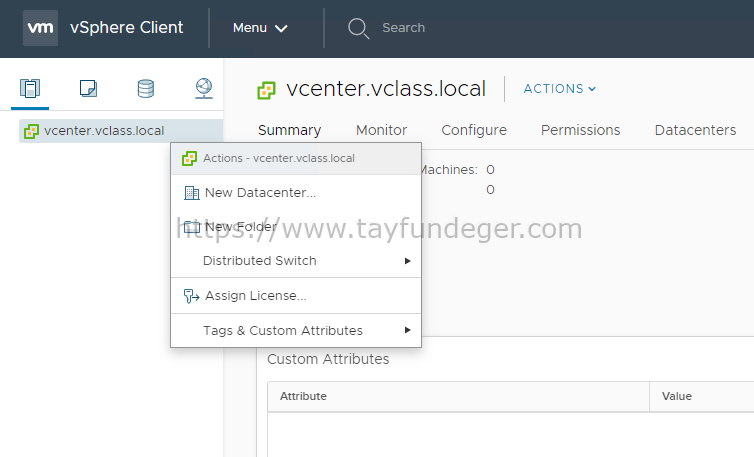Choose New Folder from context menu
The width and height of the screenshot is (754, 457).
(x=296, y=227)
